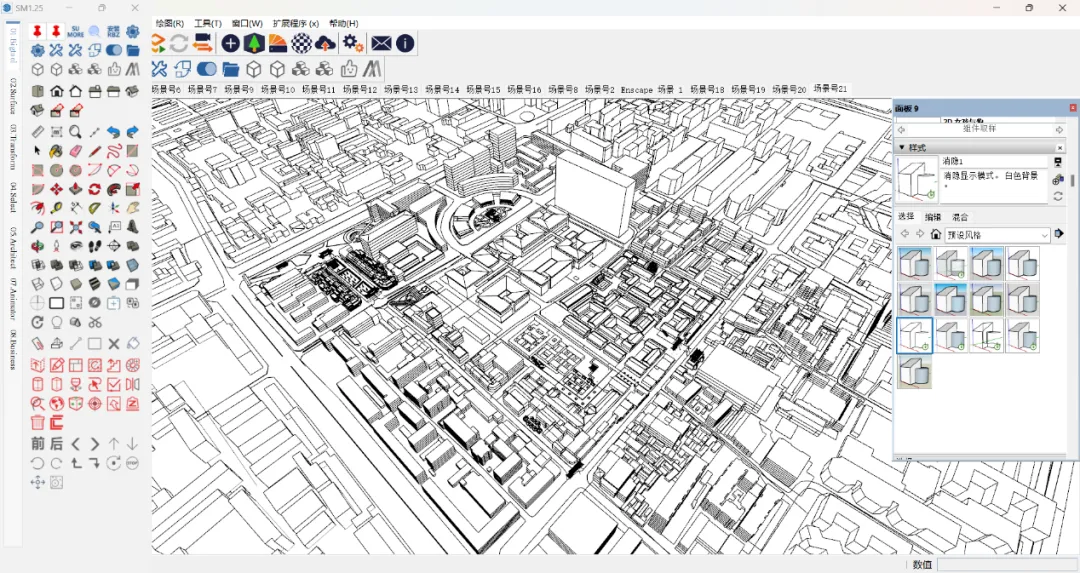Select the black arrow Select tool
This screenshot has width=1080, height=573.
tap(37, 151)
